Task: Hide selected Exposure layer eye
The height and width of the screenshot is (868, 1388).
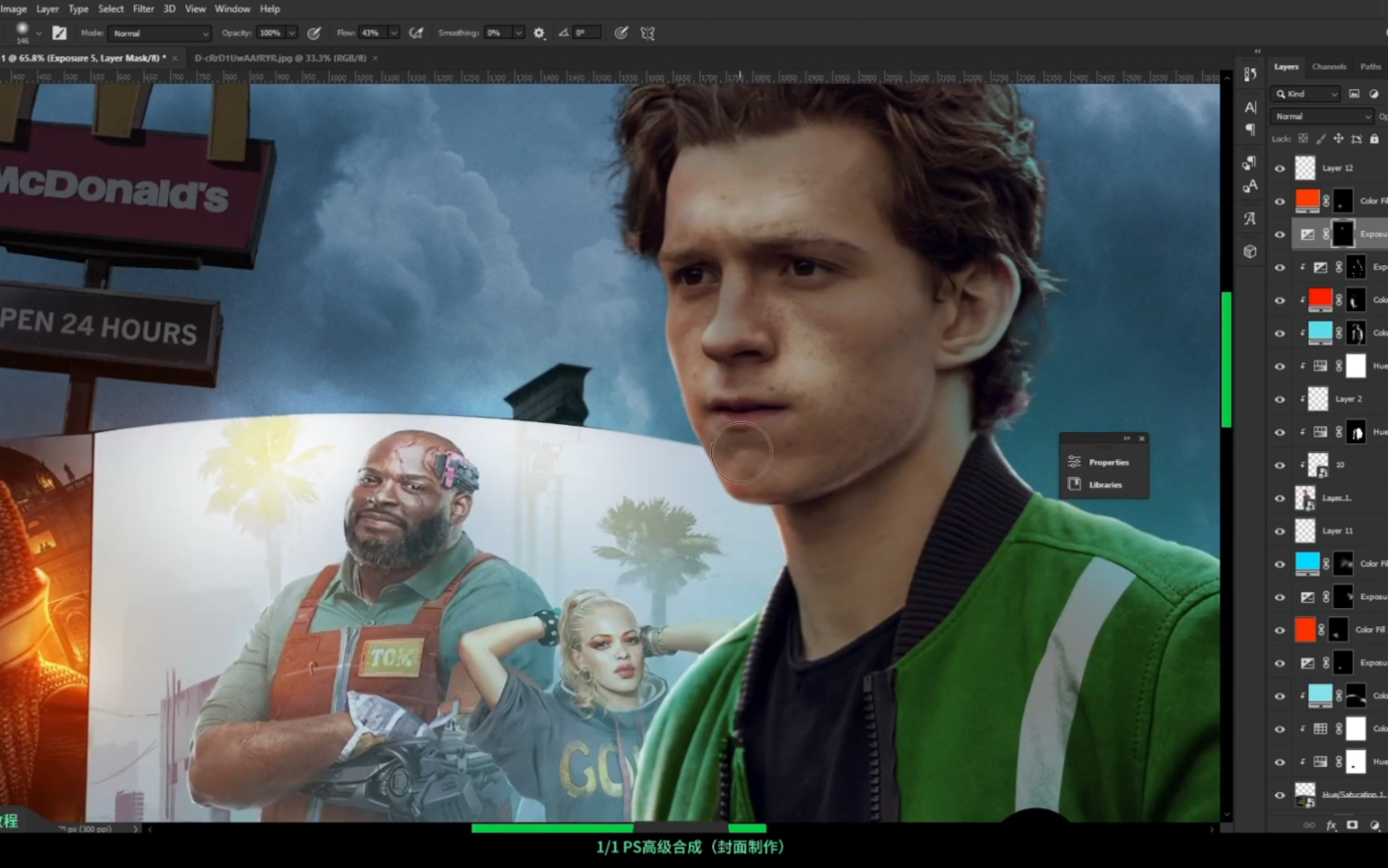Action: click(1280, 234)
